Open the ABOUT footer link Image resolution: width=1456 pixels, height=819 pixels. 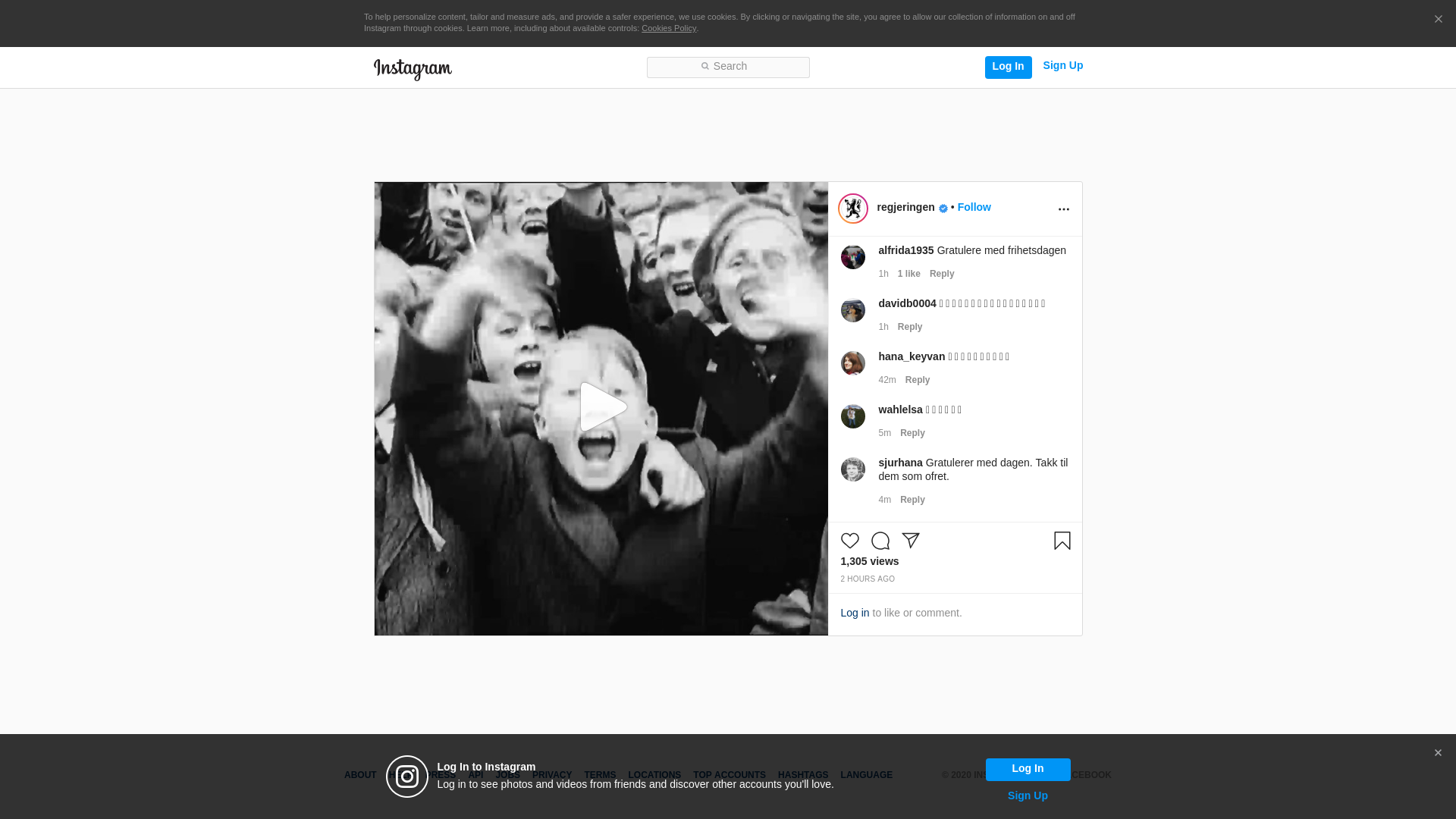pos(360,775)
